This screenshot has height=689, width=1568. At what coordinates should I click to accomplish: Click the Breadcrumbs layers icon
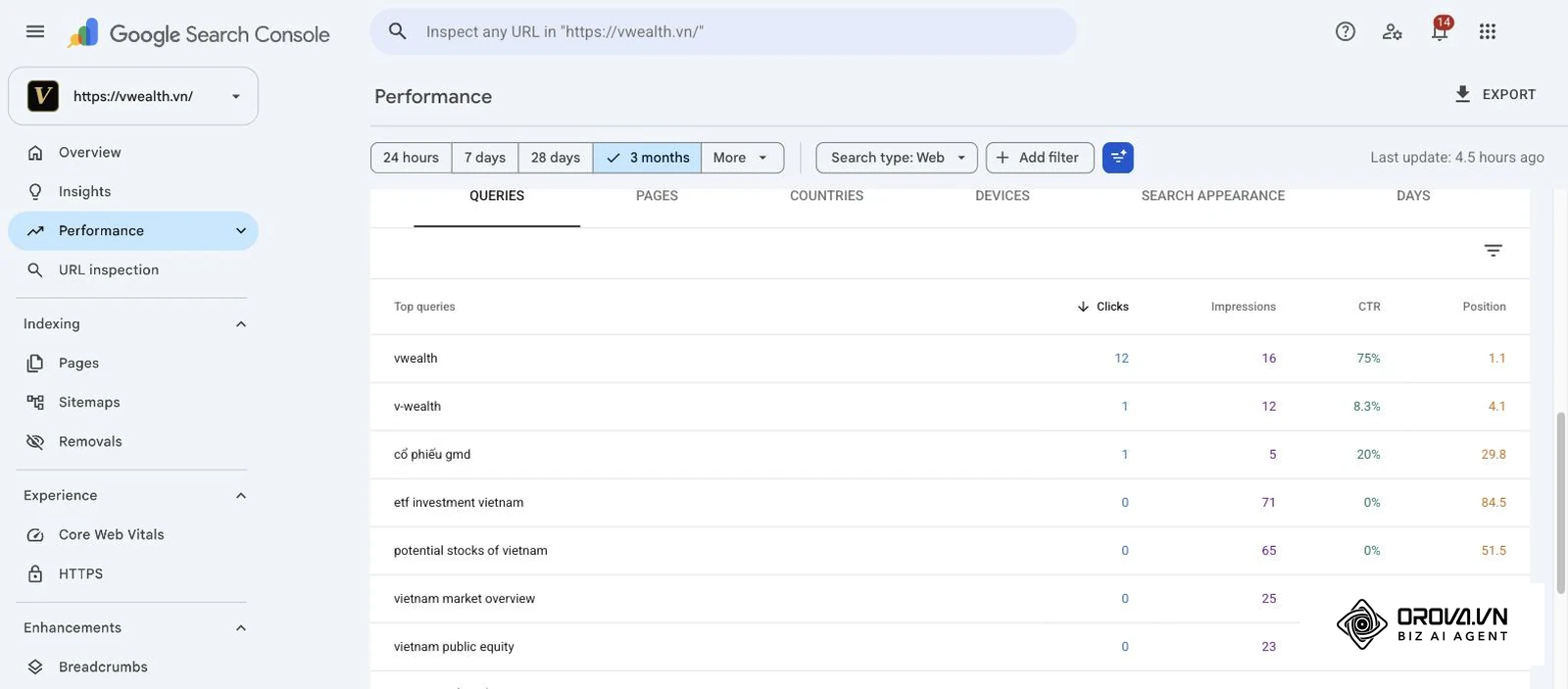click(35, 667)
